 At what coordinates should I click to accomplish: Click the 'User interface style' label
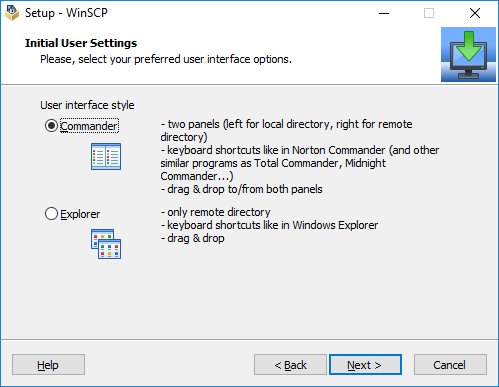point(87,105)
